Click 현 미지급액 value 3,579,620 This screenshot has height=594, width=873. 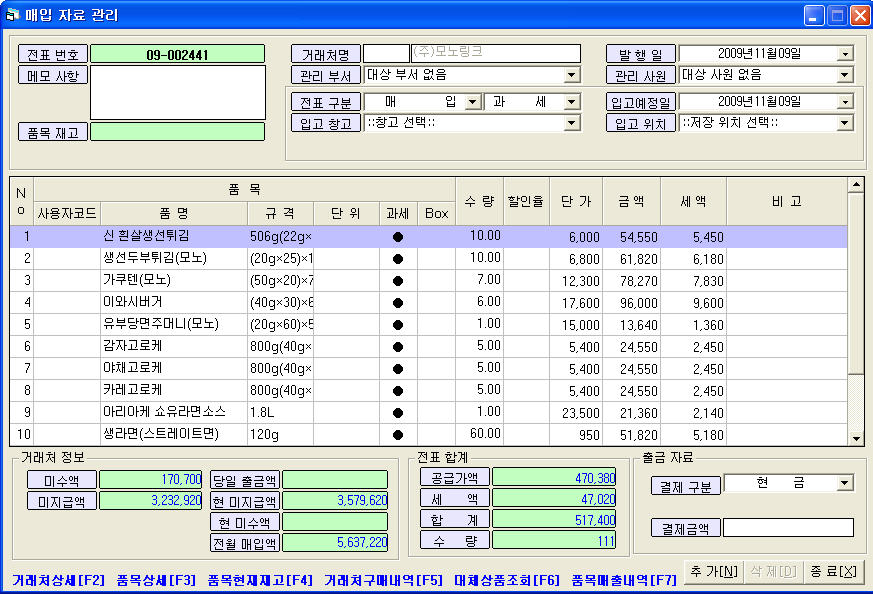tap(335, 500)
